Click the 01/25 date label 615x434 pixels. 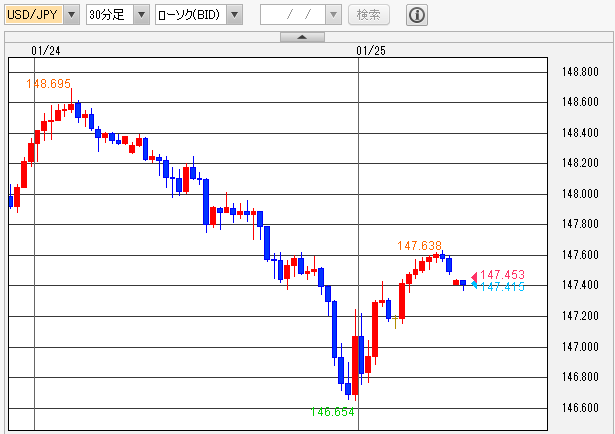pos(371,51)
